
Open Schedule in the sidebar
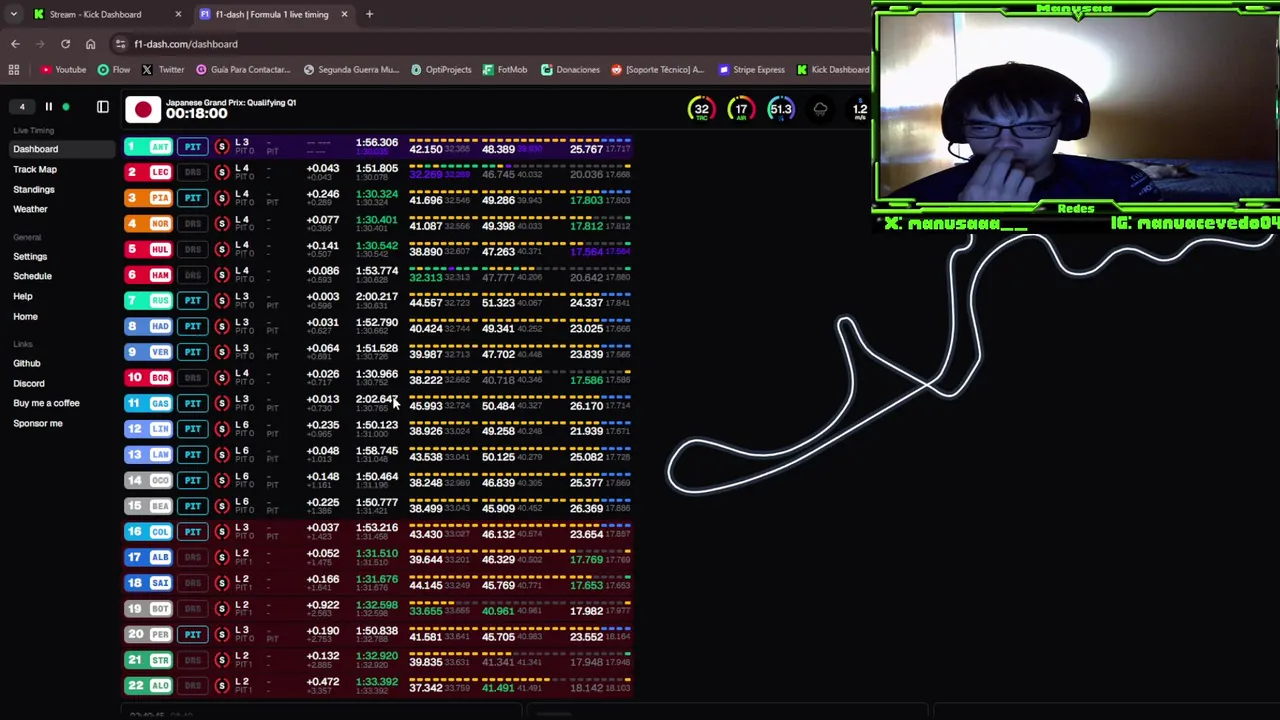pos(32,276)
